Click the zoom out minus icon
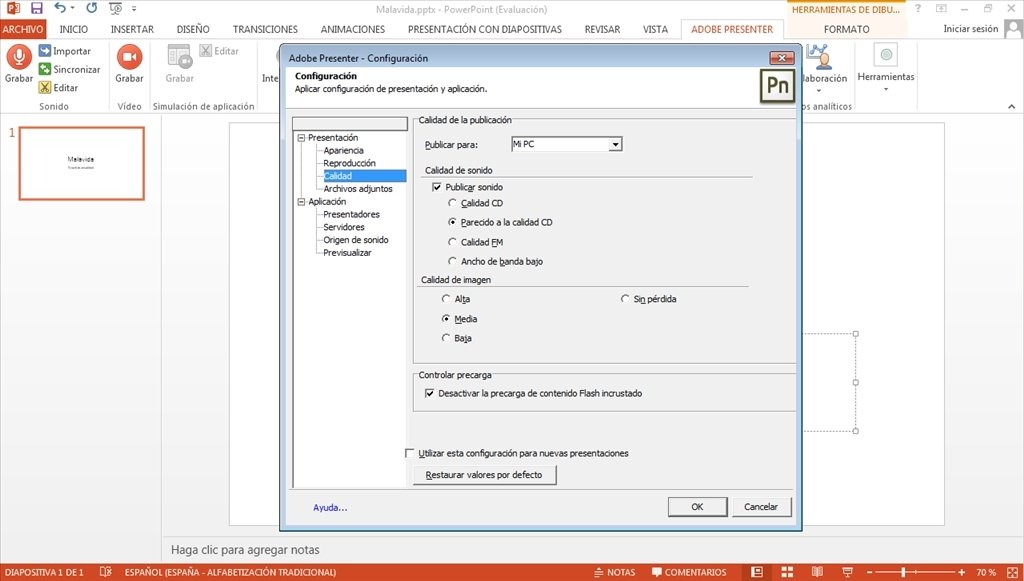The image size is (1024, 581). [869, 573]
